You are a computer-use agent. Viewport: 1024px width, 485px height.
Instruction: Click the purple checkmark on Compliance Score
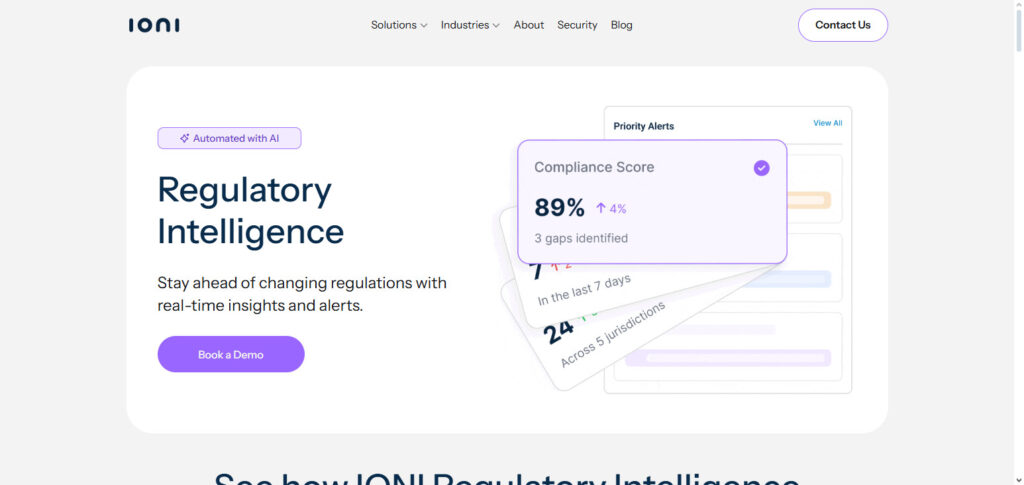point(761,168)
